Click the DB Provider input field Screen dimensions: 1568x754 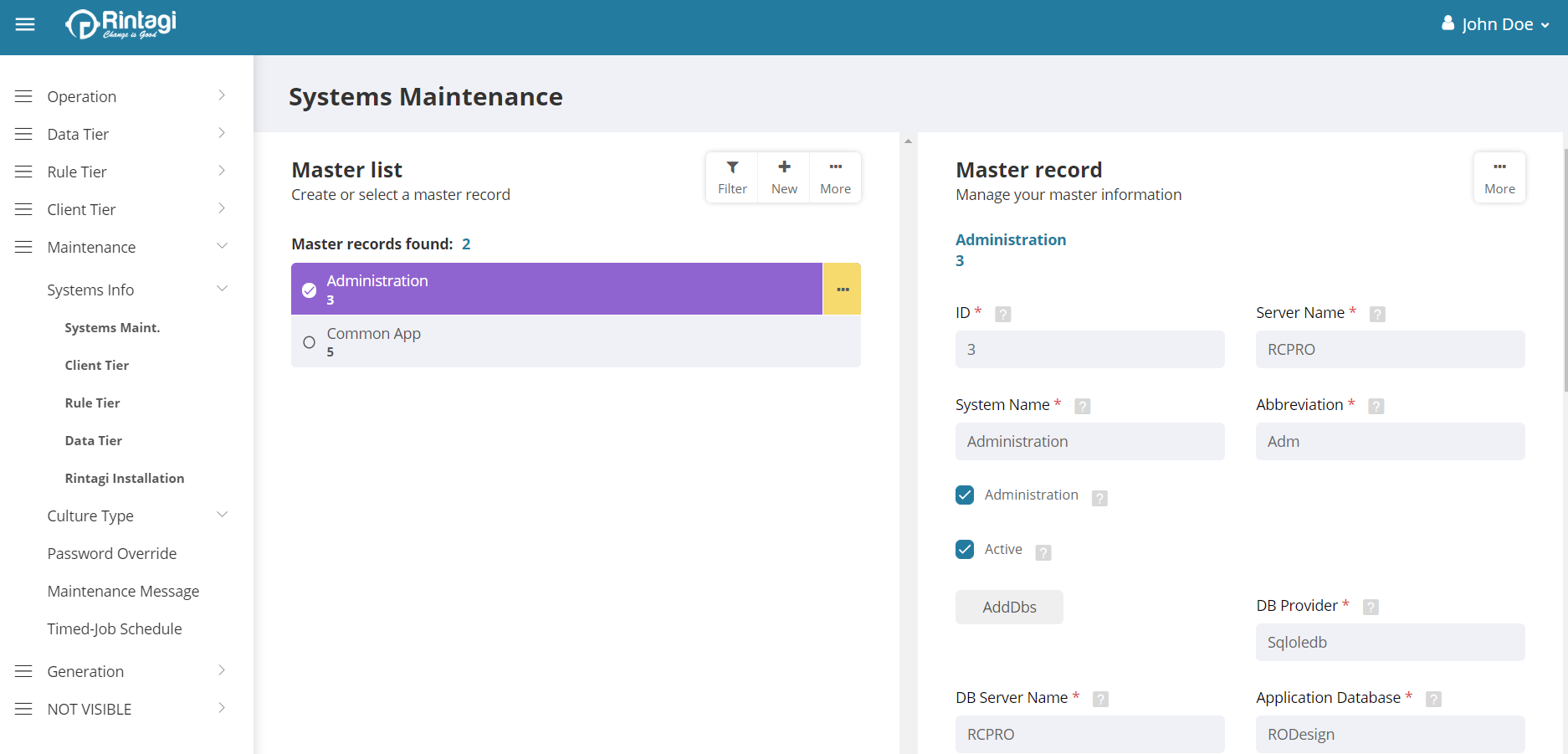pyautogui.click(x=1390, y=642)
